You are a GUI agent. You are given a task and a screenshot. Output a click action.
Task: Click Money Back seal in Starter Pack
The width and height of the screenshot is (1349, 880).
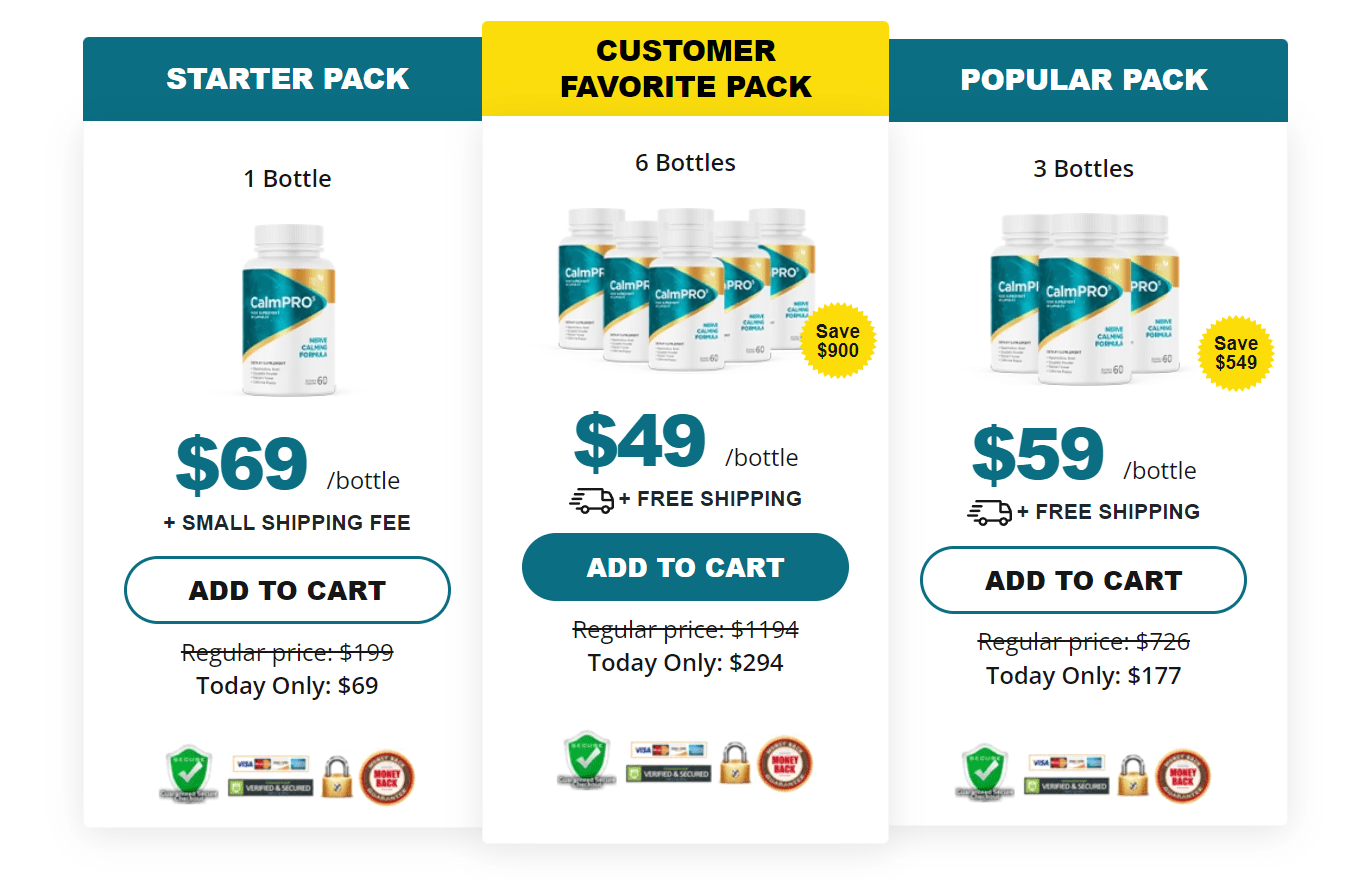pos(387,778)
